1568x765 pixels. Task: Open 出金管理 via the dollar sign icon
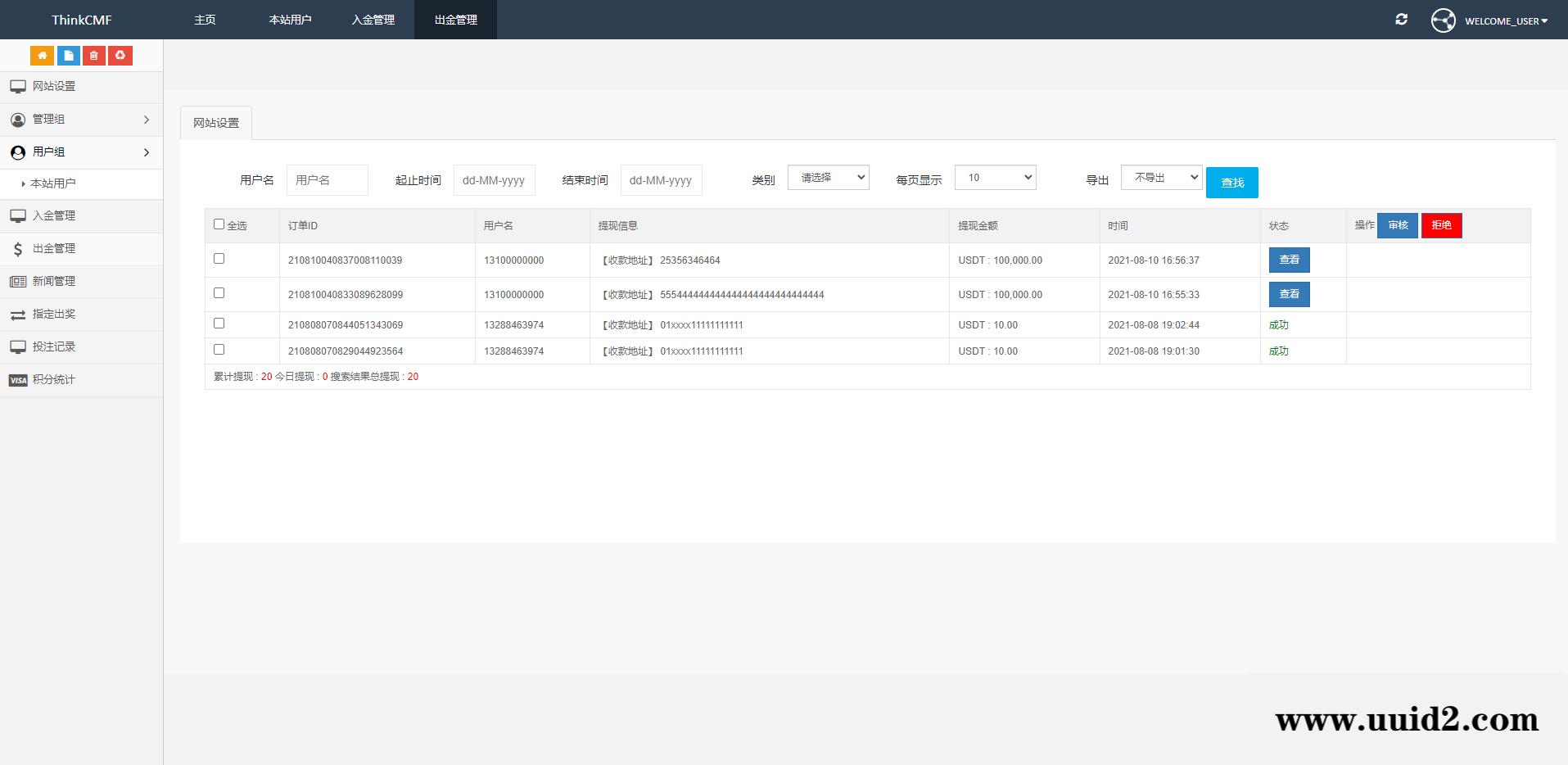click(18, 249)
